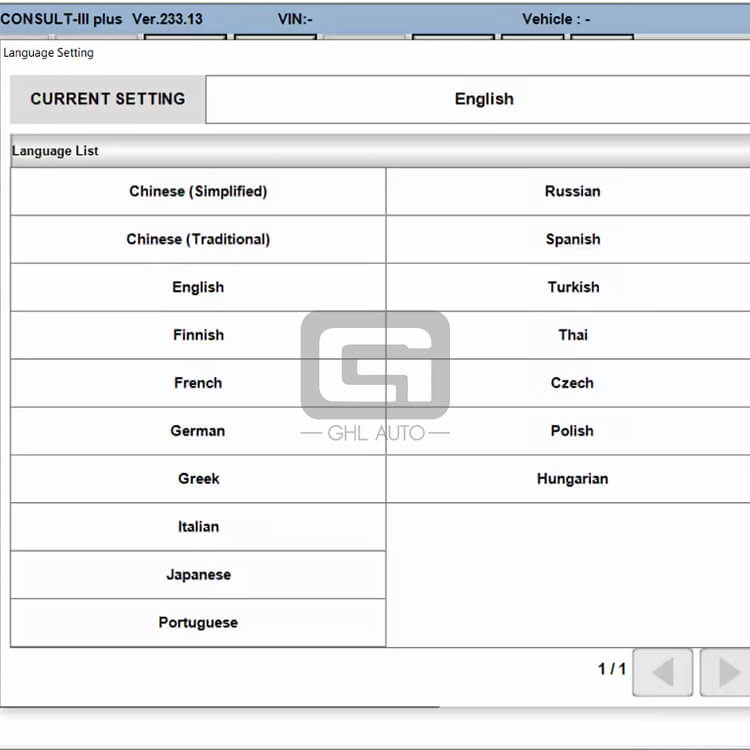Select Thai language
The height and width of the screenshot is (750, 750).
[x=568, y=335]
